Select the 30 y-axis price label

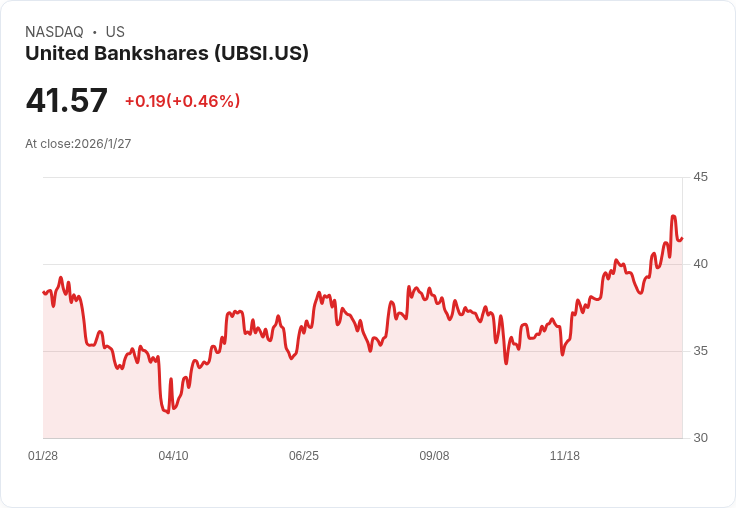pyautogui.click(x=700, y=438)
